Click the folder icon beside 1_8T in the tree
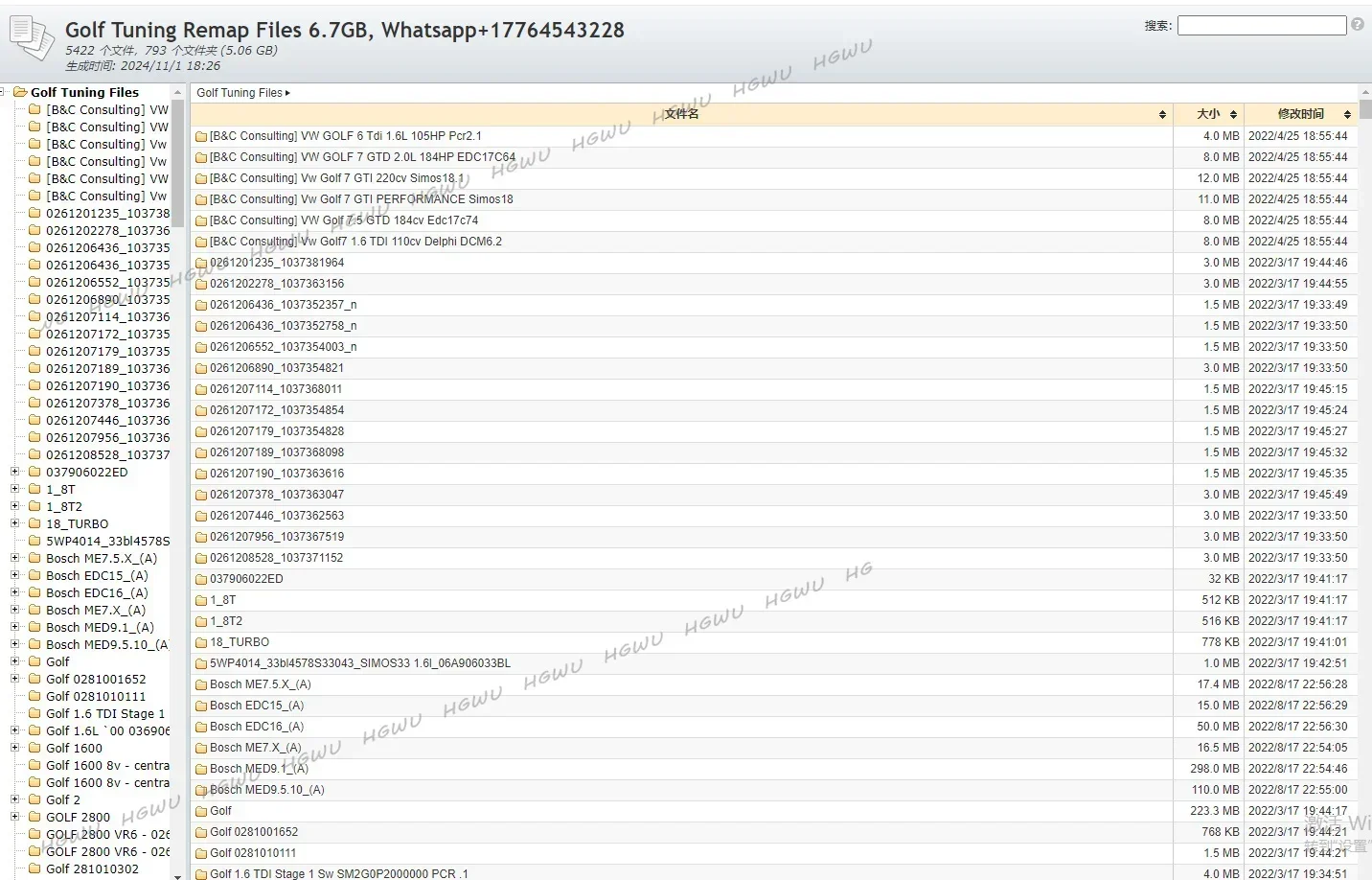 click(x=35, y=489)
